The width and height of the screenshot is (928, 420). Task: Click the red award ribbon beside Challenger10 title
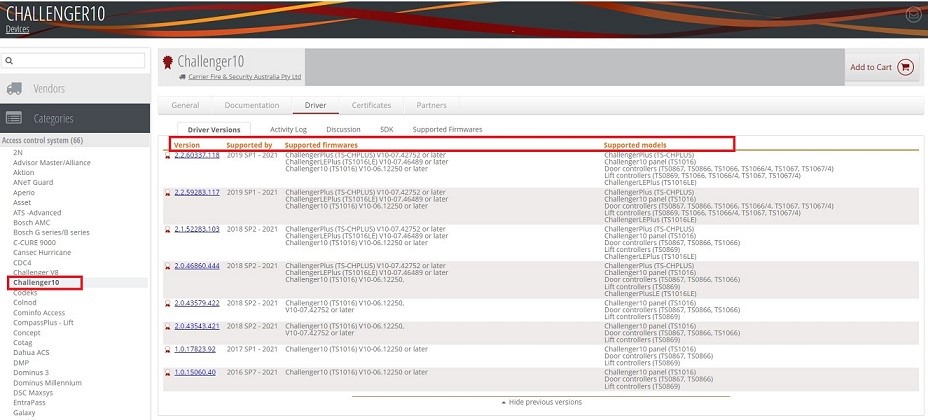168,62
